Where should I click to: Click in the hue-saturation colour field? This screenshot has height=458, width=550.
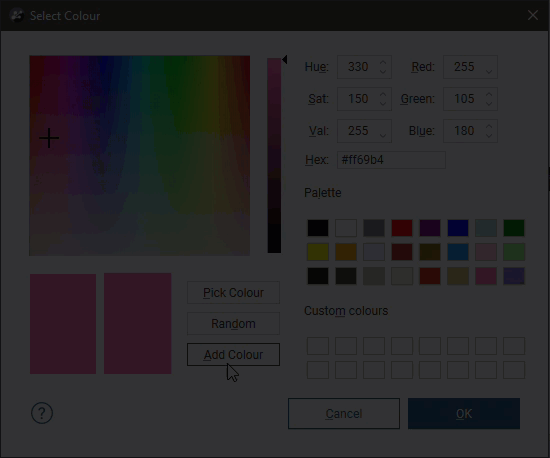click(140, 156)
